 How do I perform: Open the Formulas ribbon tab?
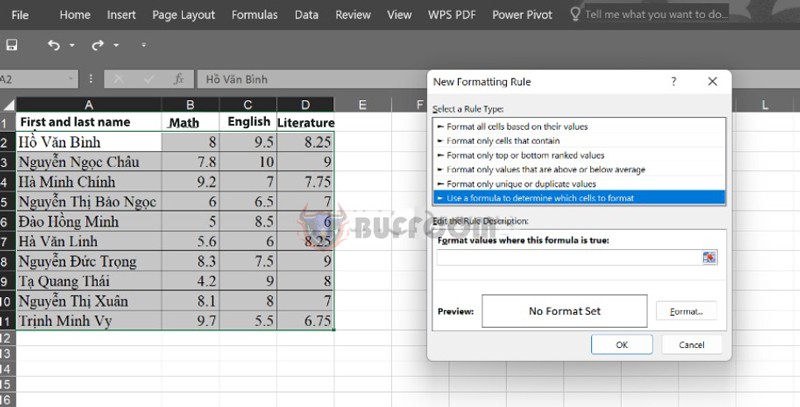click(x=255, y=15)
